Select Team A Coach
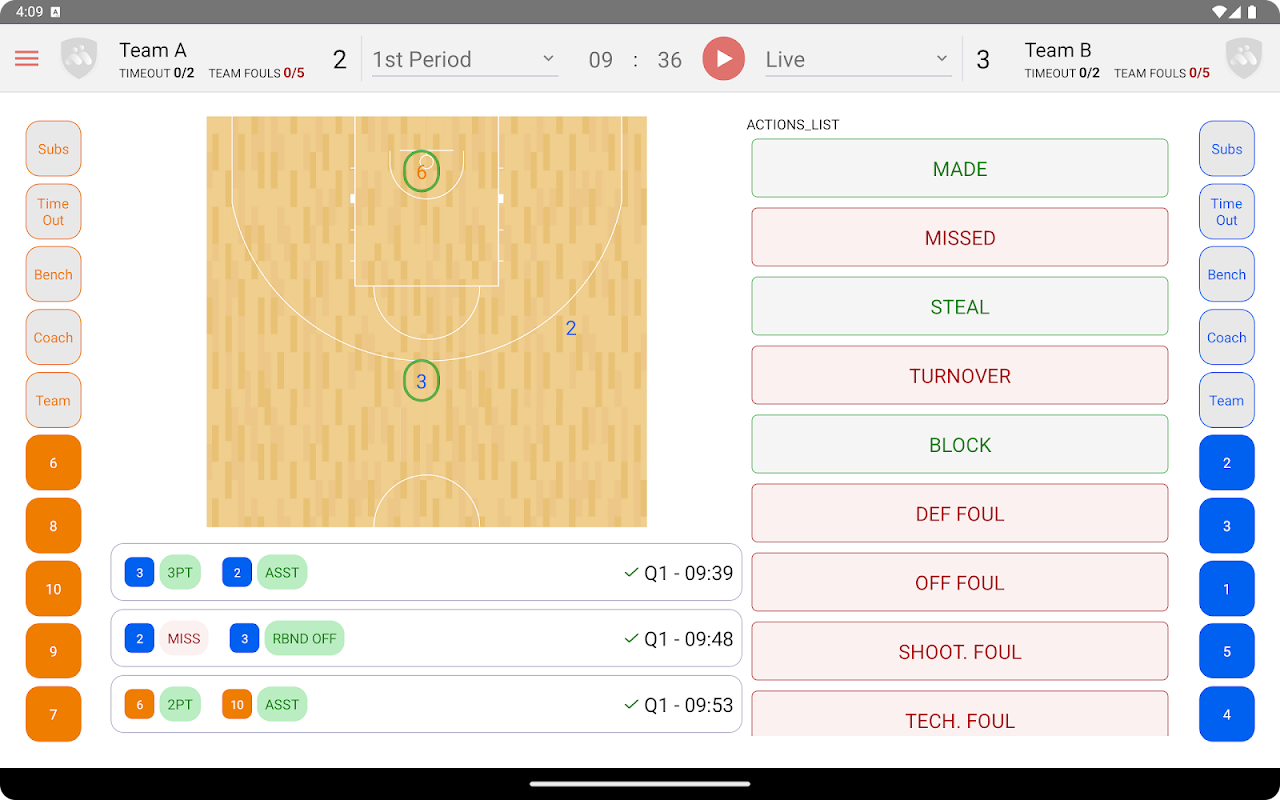This screenshot has width=1280, height=800. pos(53,338)
